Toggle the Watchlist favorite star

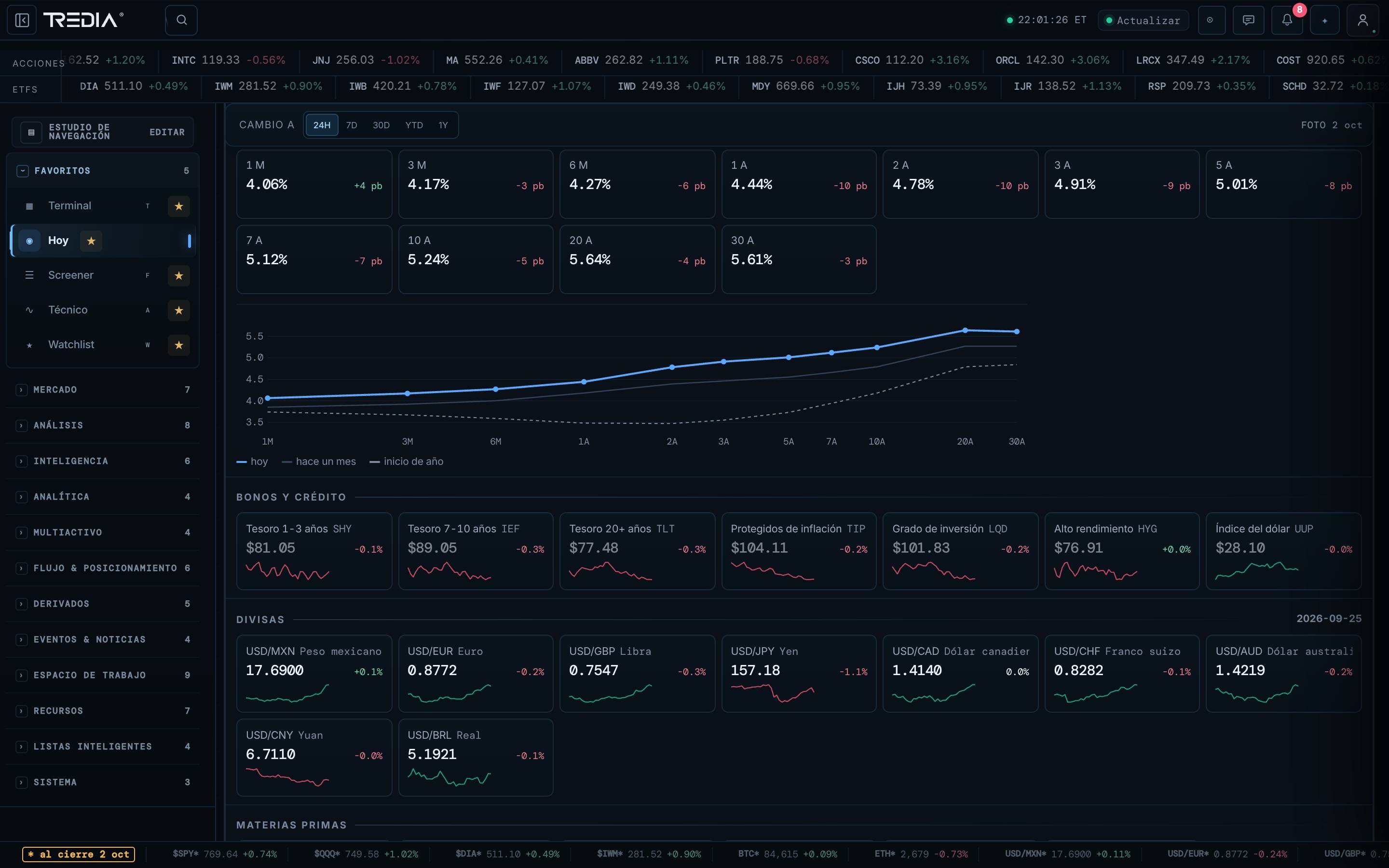pos(179,345)
